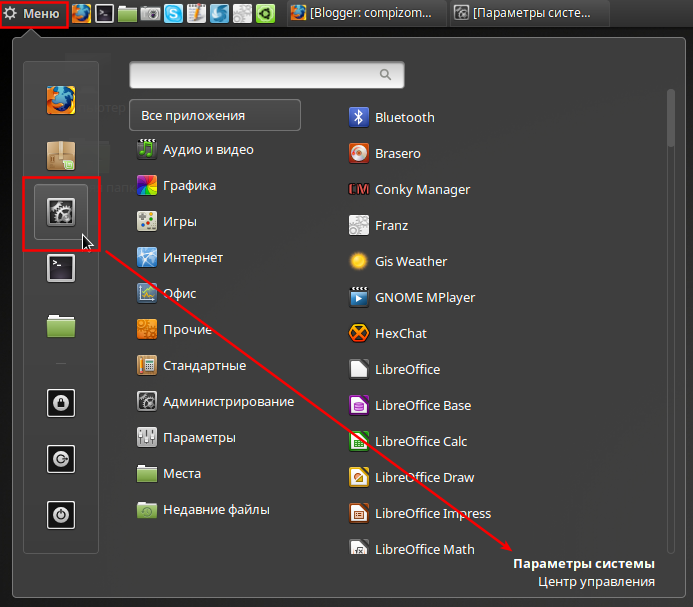This screenshot has height=607, width=693.
Task: Click the Franz launcher in top panel
Action: [242, 13]
